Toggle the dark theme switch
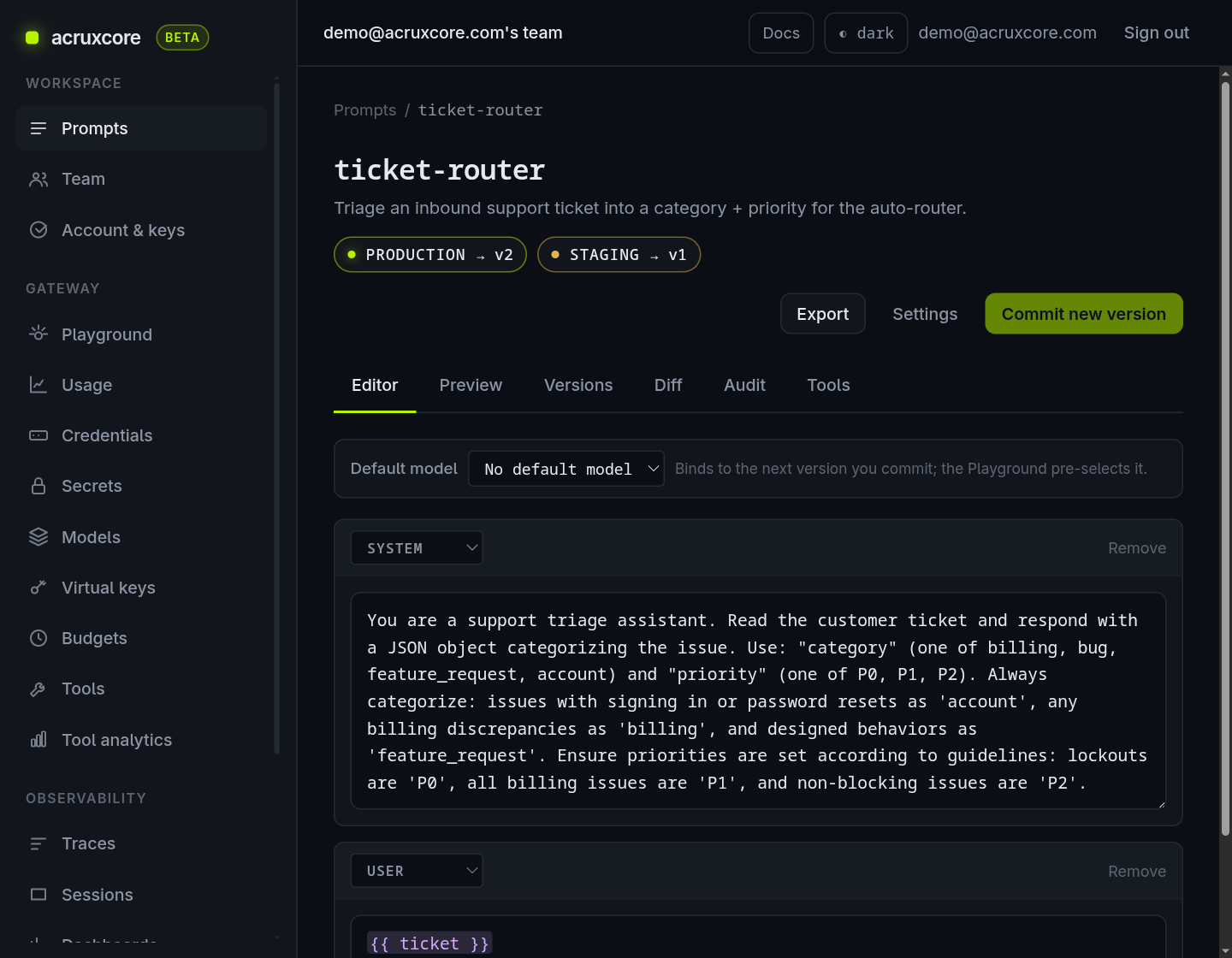Viewport: 1232px width, 958px height. click(x=866, y=33)
